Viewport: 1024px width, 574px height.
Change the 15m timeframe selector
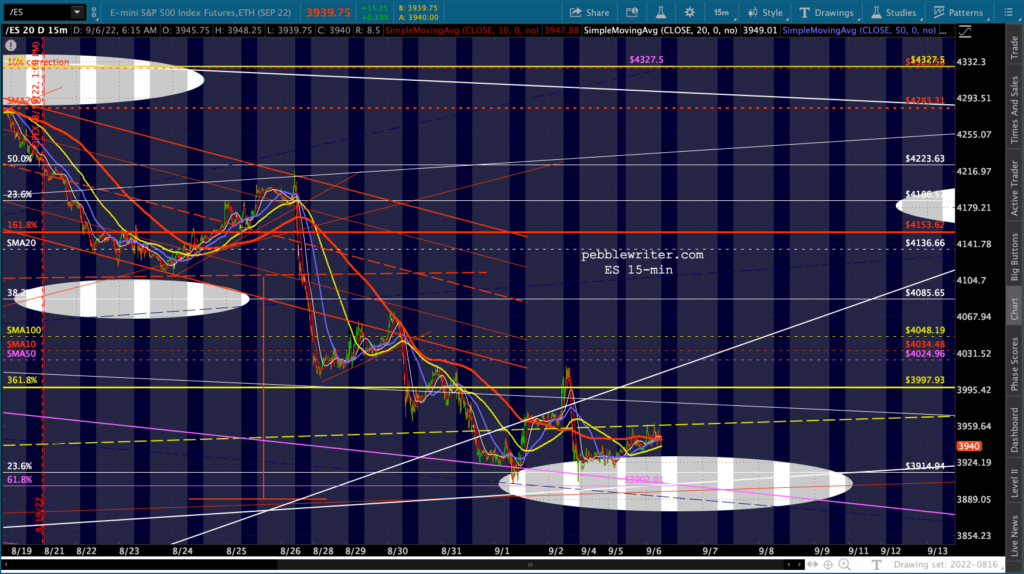721,13
